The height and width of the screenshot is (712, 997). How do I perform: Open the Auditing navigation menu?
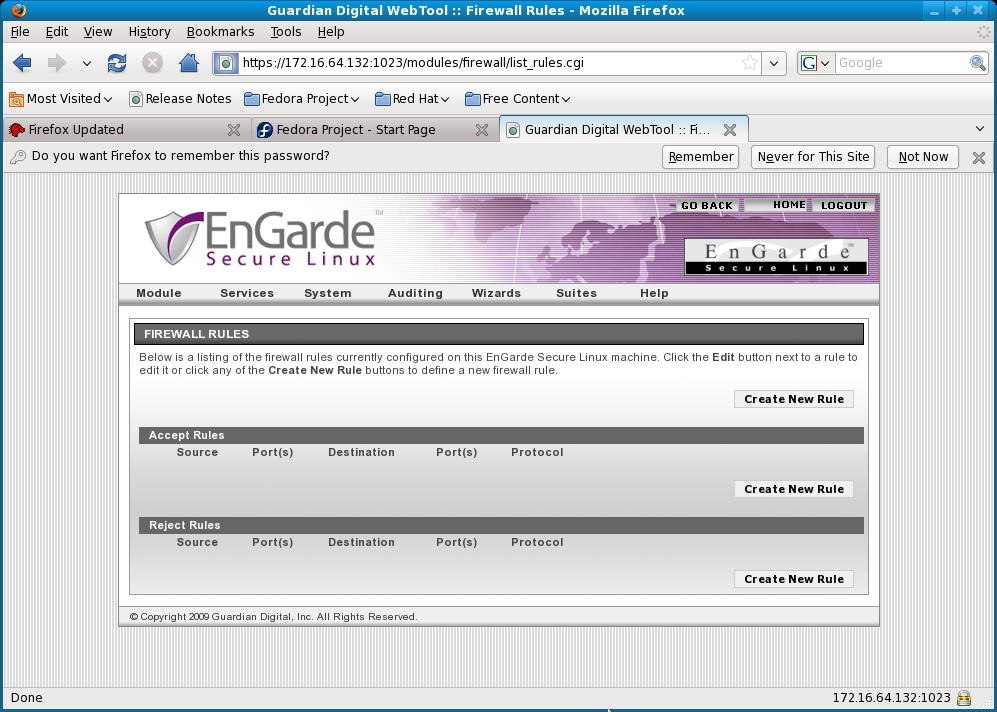(x=415, y=293)
